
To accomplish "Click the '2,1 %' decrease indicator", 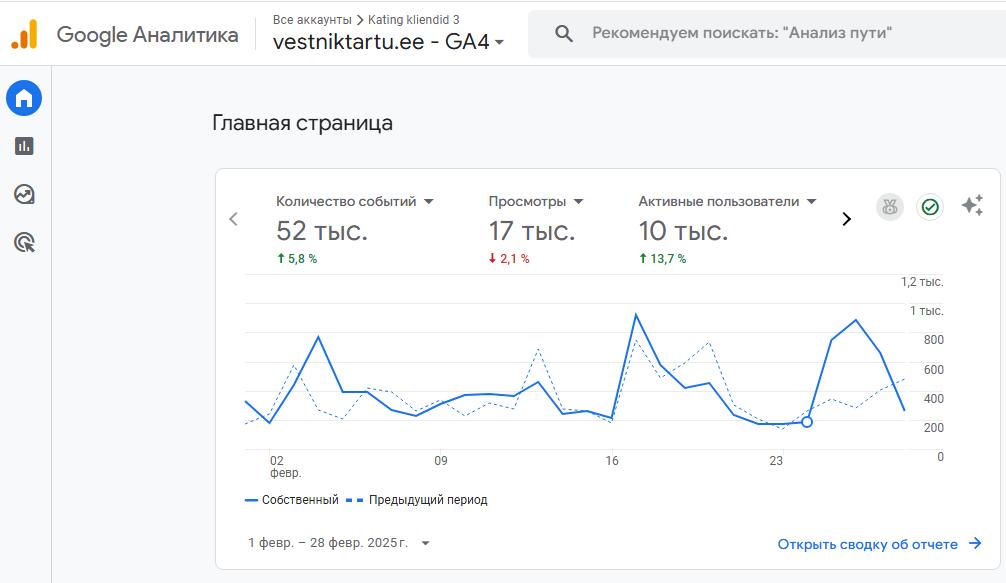I will click(x=509, y=258).
